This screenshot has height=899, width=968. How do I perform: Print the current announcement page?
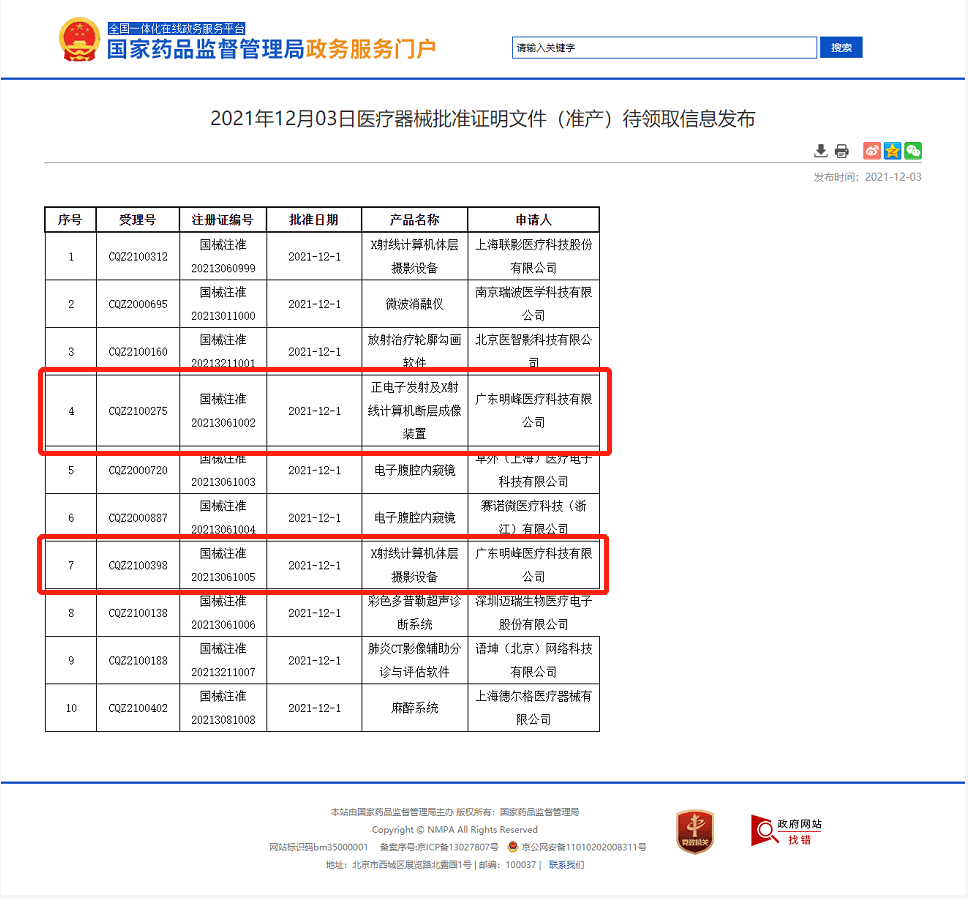841,150
